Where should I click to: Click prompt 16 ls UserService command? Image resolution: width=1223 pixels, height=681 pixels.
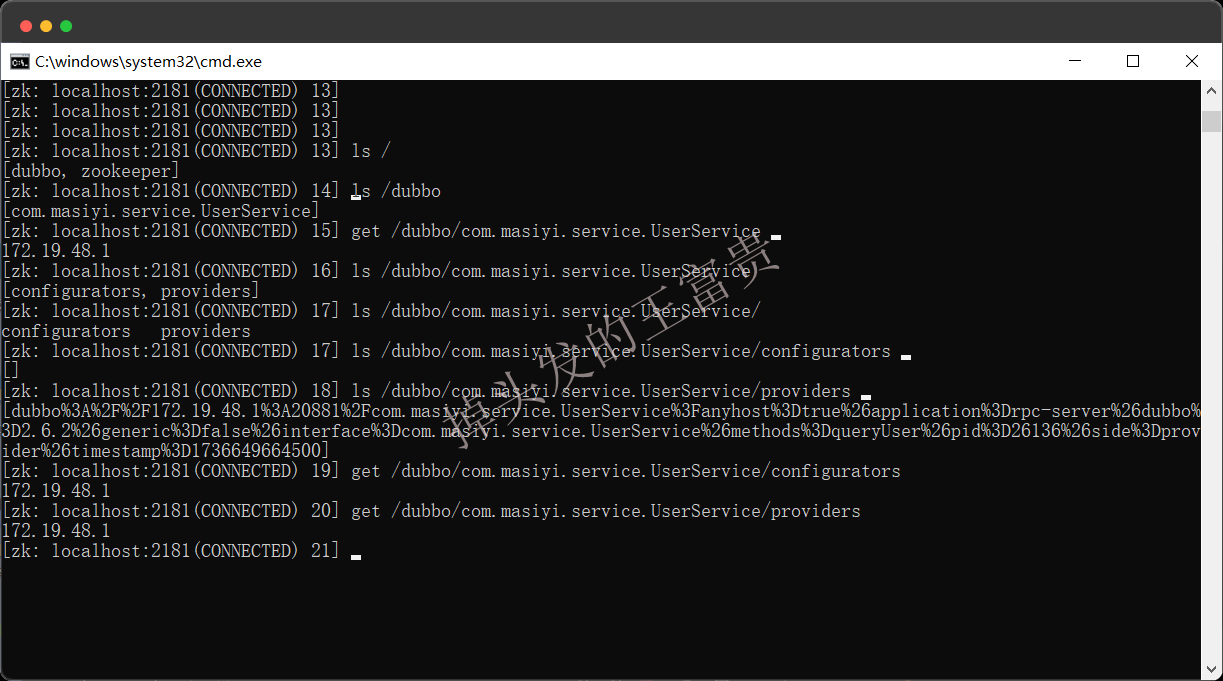[x=551, y=271]
